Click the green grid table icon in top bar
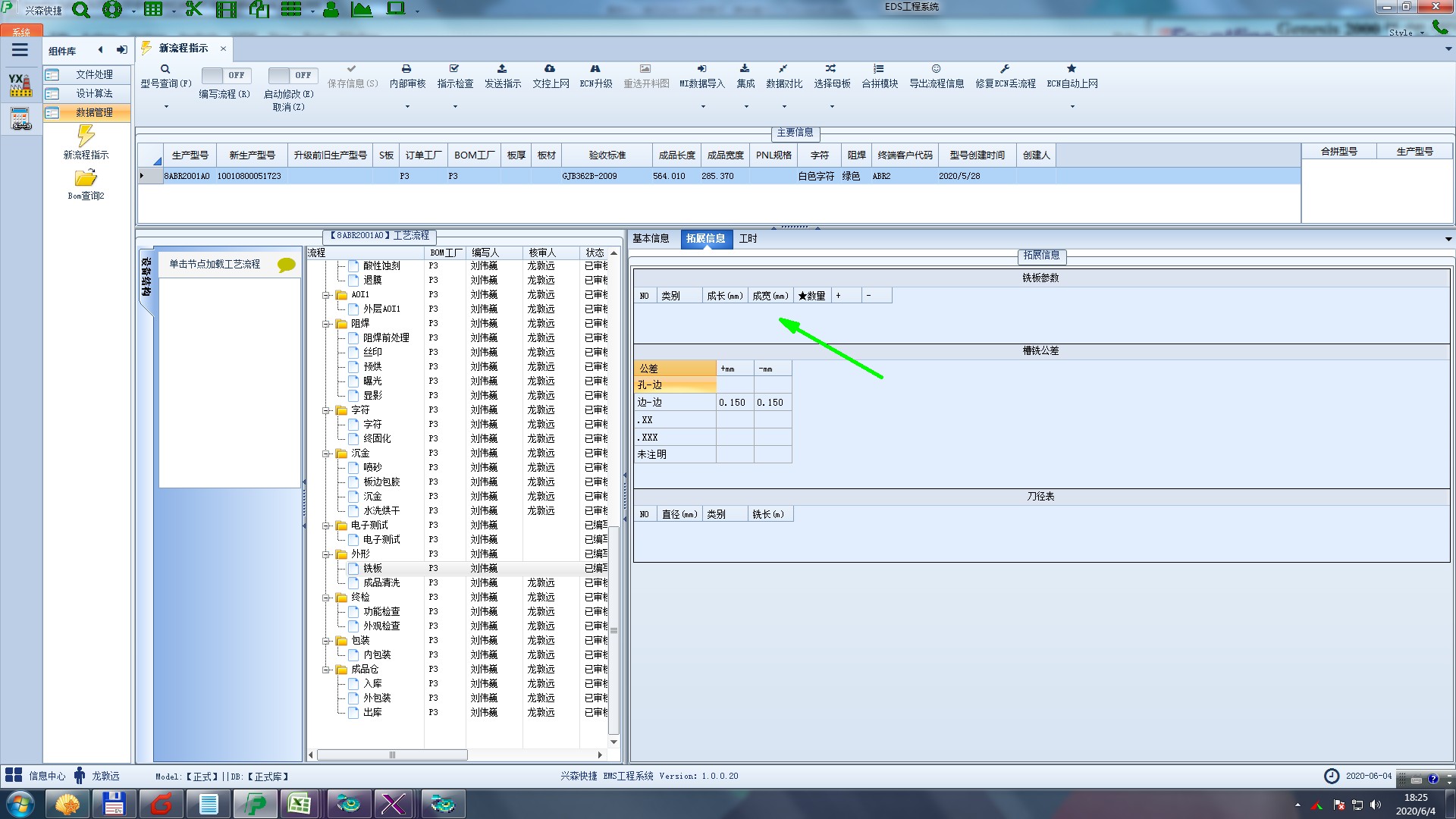 coord(153,9)
